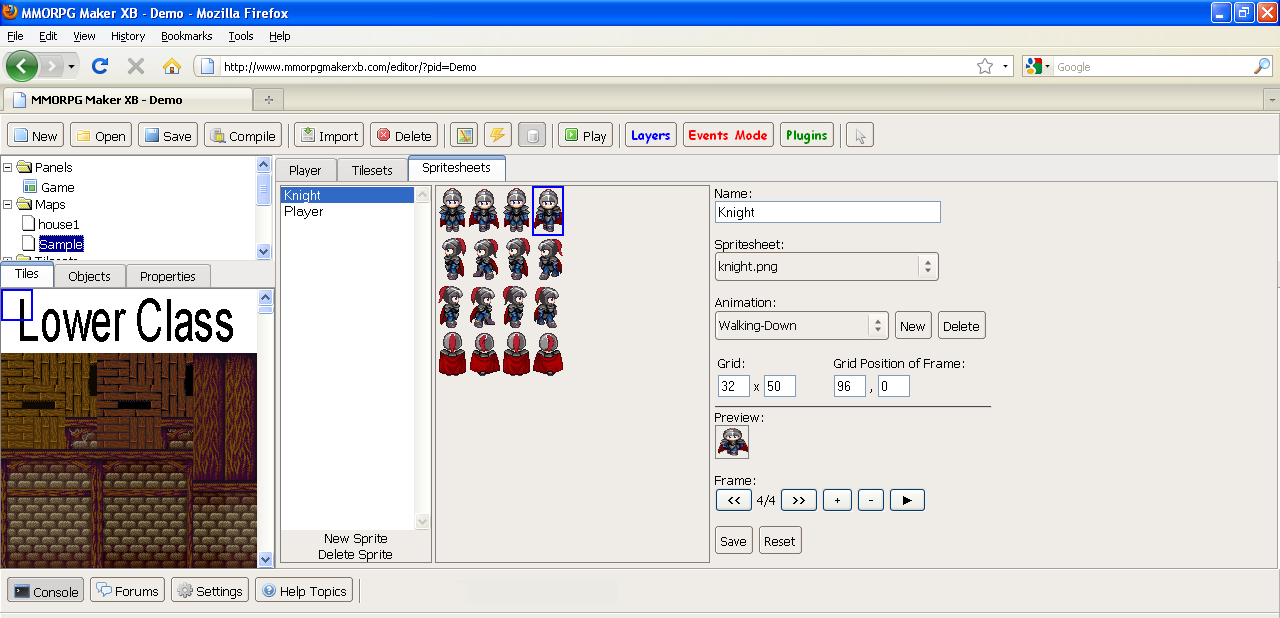Select the first tile in the tileset panel
The image size is (1280, 618).
(17, 305)
